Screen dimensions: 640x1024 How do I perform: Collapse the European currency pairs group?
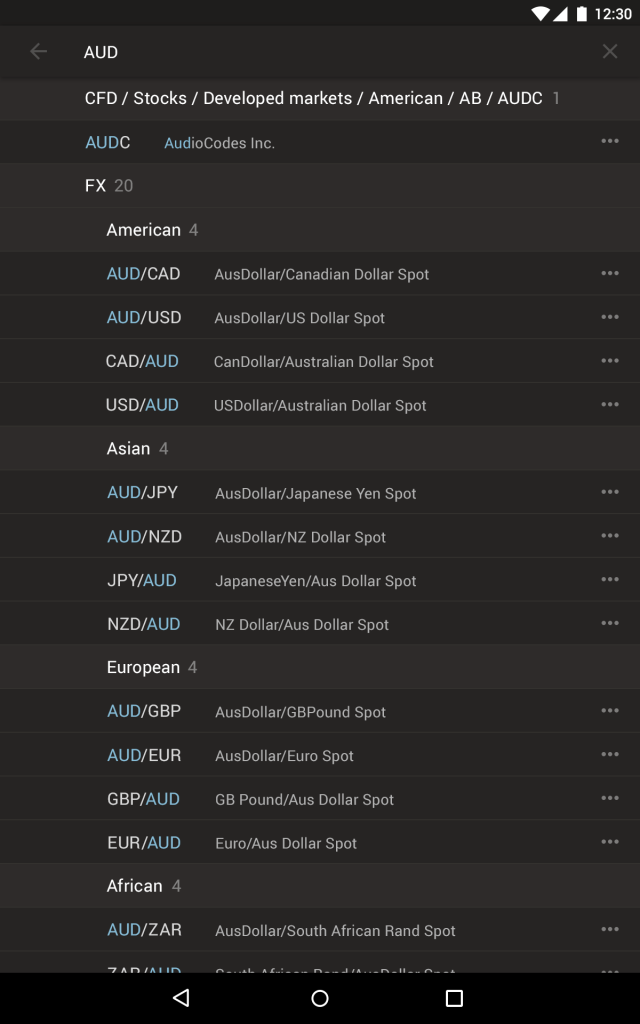click(144, 667)
